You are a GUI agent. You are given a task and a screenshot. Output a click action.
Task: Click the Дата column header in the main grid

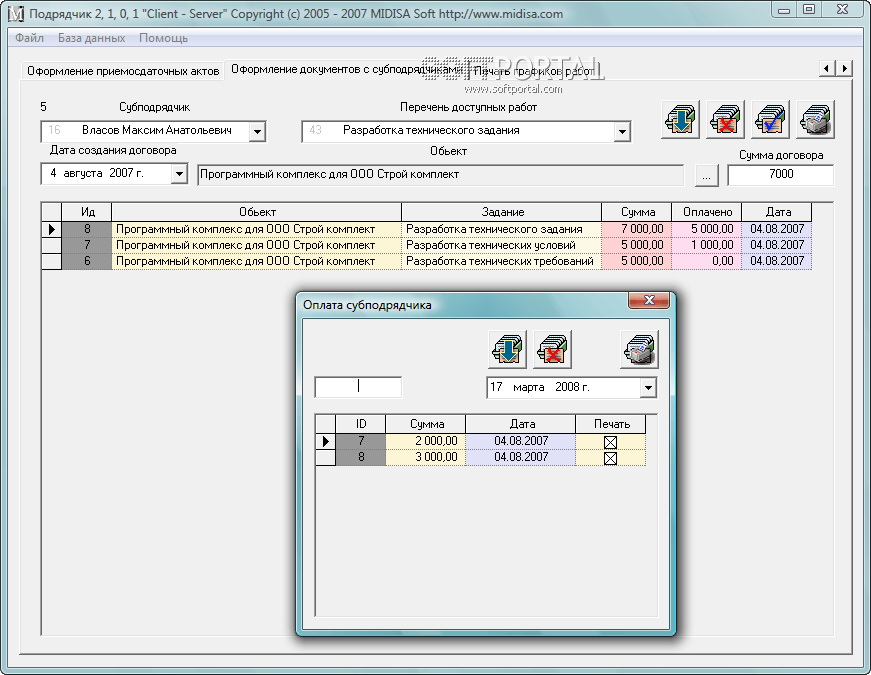pyautogui.click(x=777, y=212)
